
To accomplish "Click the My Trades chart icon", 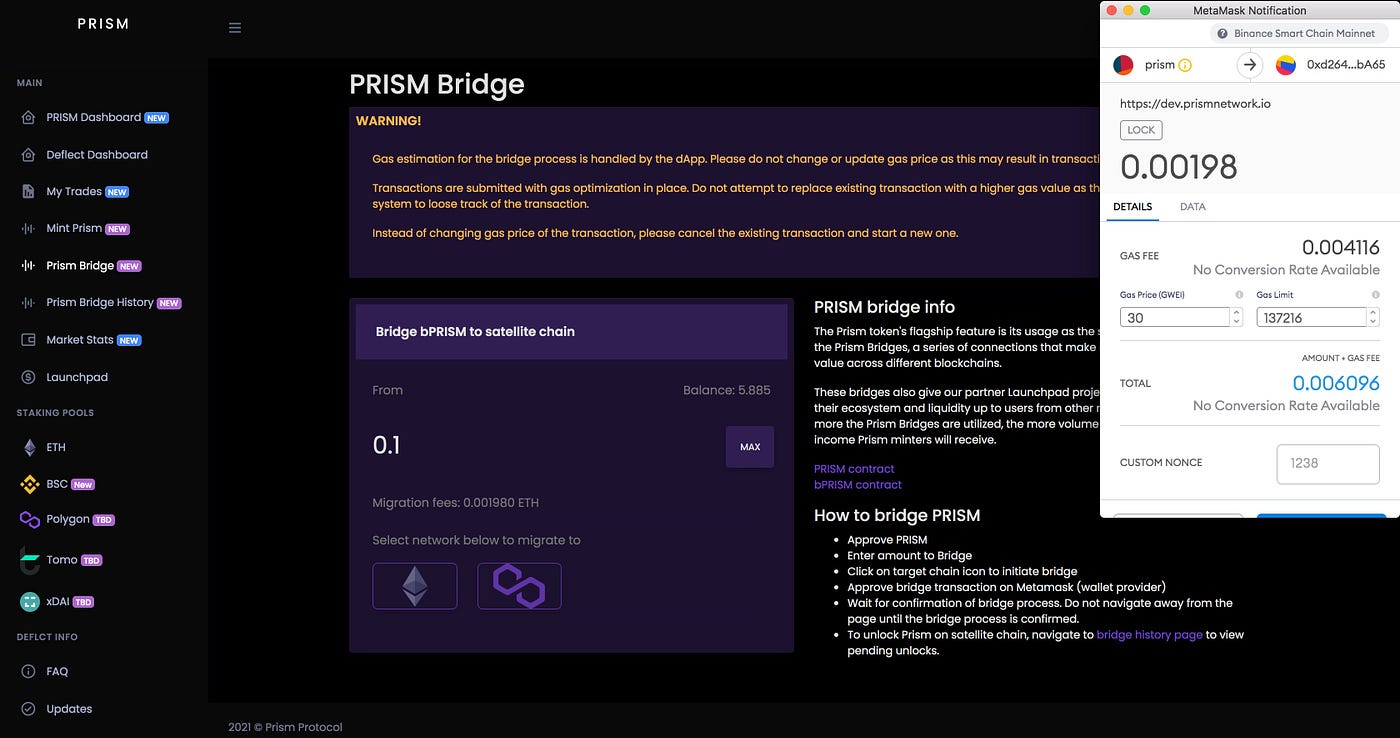I will [x=29, y=191].
